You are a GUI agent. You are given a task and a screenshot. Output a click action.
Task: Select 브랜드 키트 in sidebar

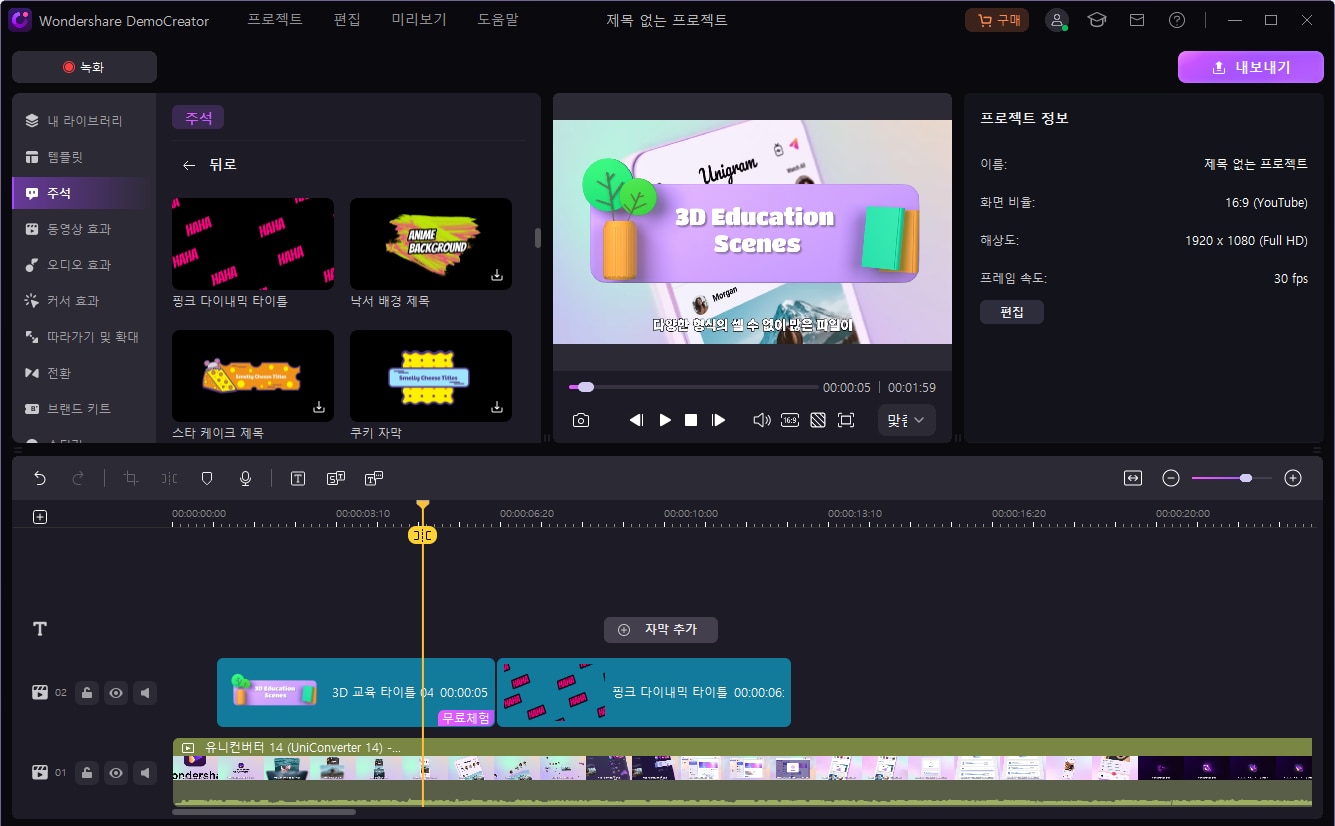[84, 409]
